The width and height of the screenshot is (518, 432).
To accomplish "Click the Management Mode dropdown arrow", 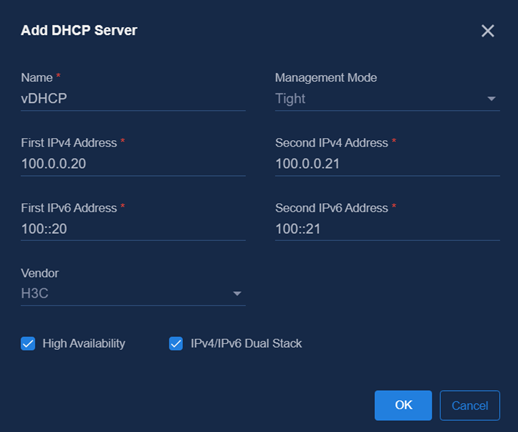I will point(491,99).
